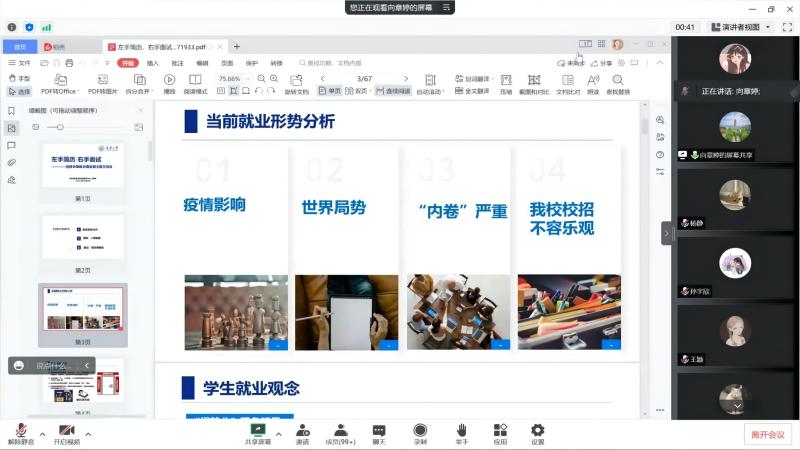The width and height of the screenshot is (800, 450).
Task: Click the print icon in quick toolbar
Action: pos(69,63)
